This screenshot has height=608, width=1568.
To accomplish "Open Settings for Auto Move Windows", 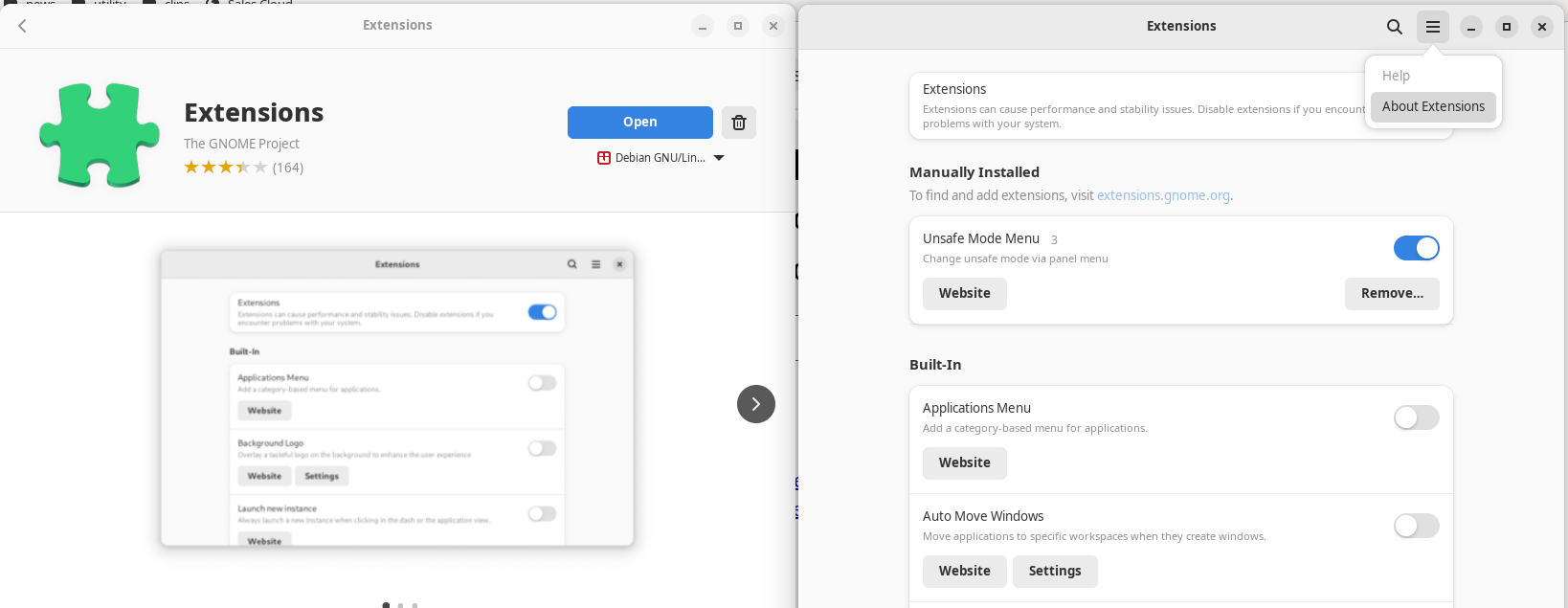I will (x=1054, y=571).
